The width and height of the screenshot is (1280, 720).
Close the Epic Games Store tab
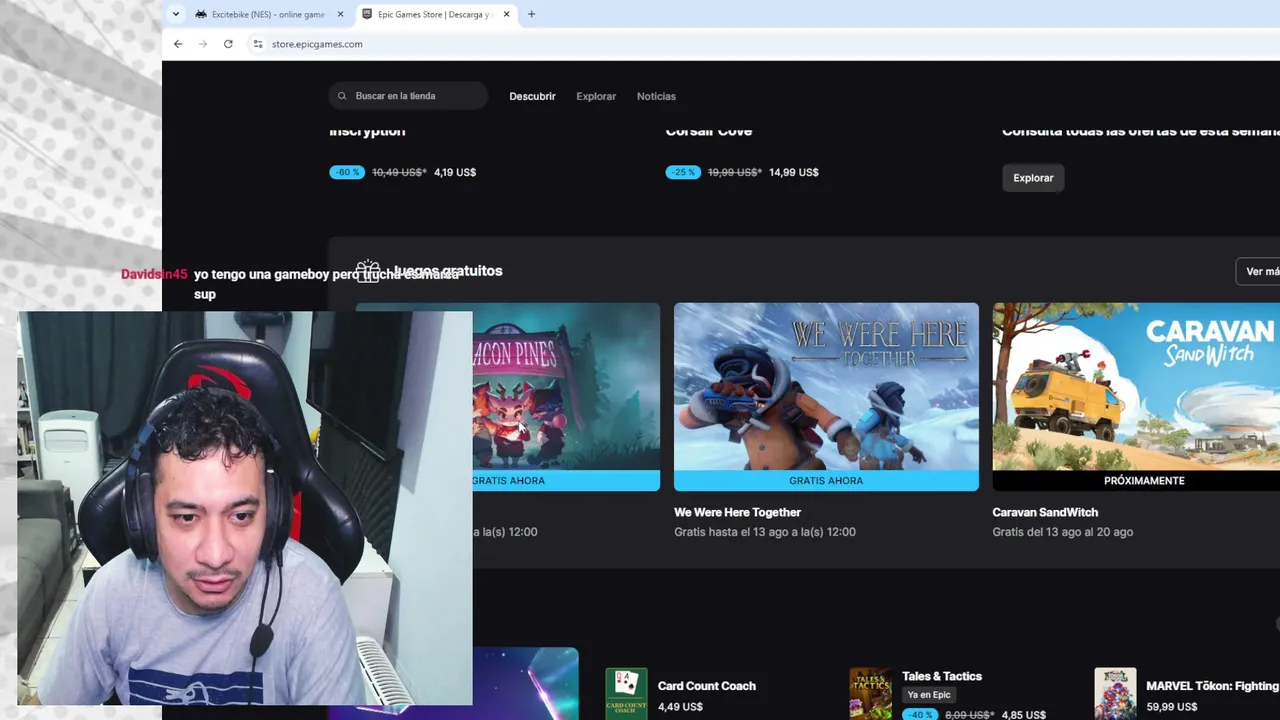tap(506, 14)
